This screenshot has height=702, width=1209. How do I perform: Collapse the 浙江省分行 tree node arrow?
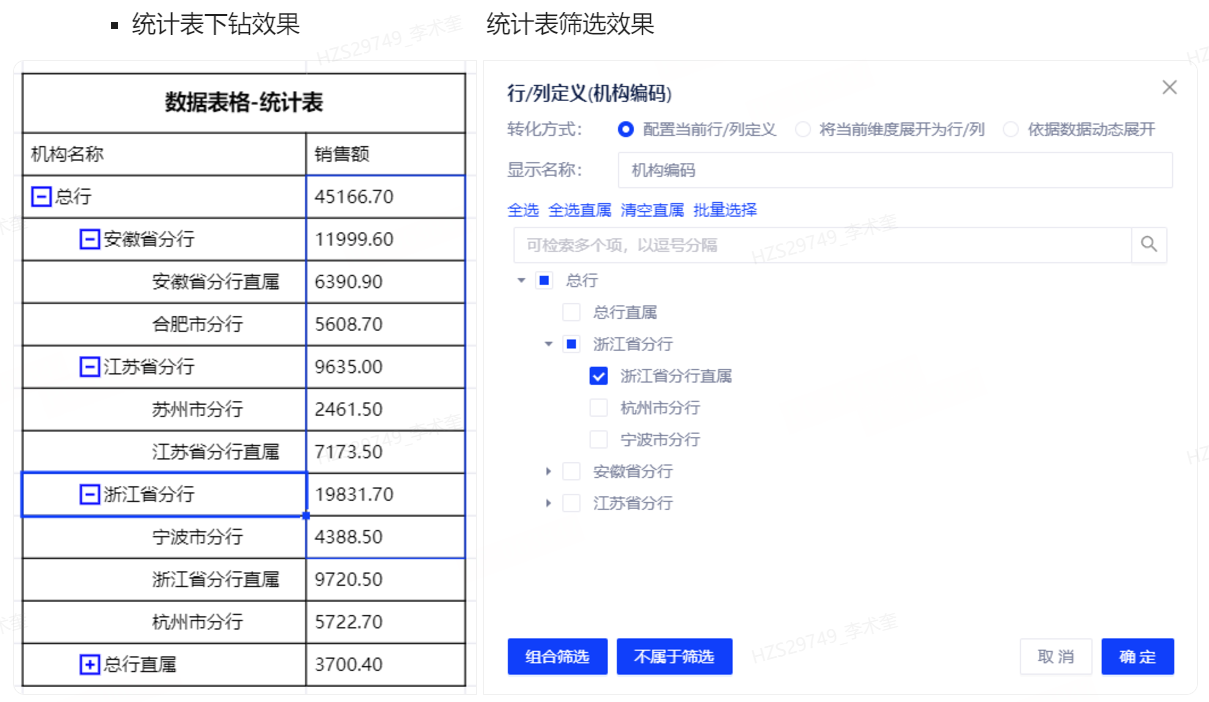(x=548, y=344)
